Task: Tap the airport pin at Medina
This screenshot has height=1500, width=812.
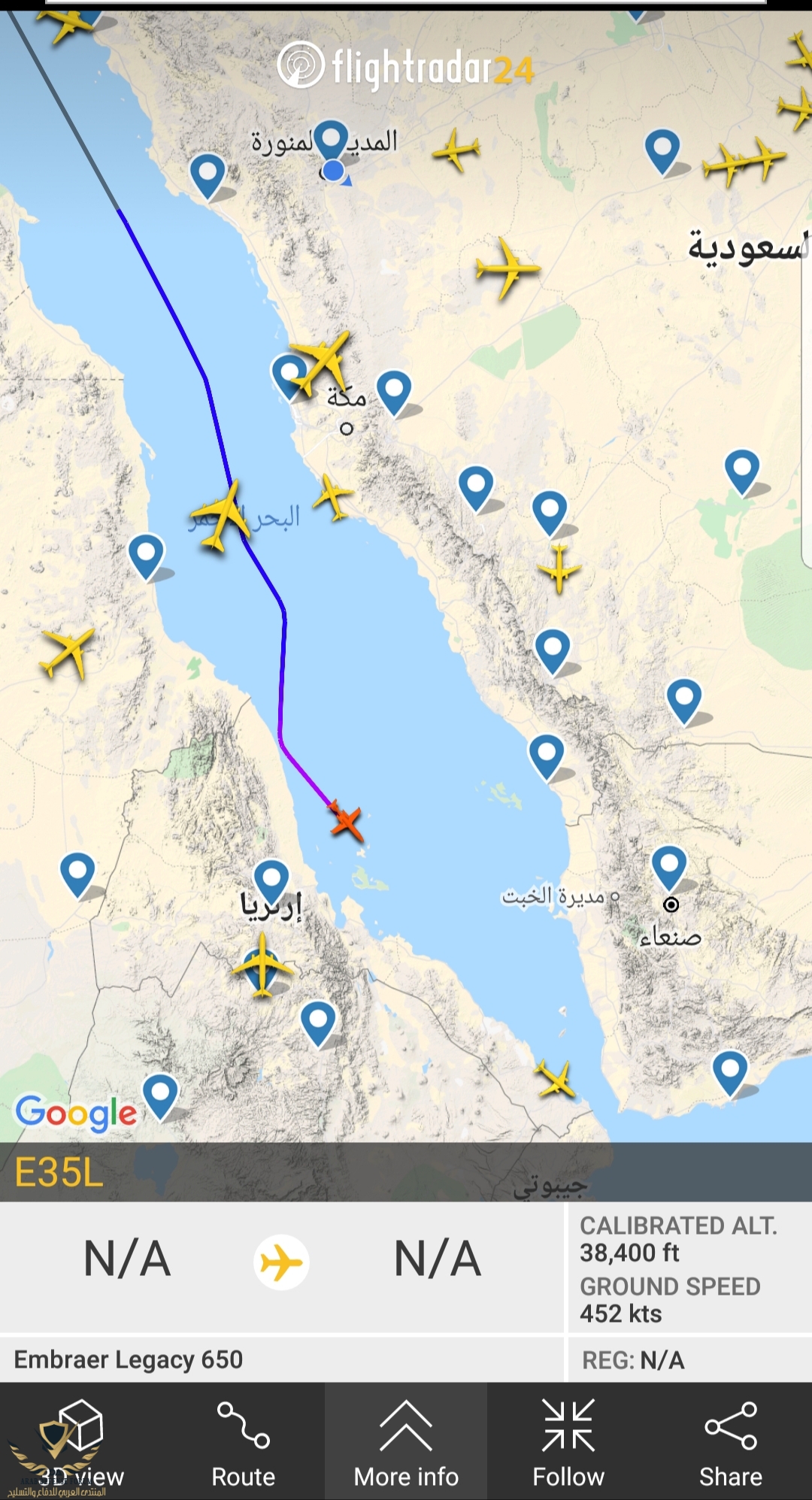Action: coord(331,141)
